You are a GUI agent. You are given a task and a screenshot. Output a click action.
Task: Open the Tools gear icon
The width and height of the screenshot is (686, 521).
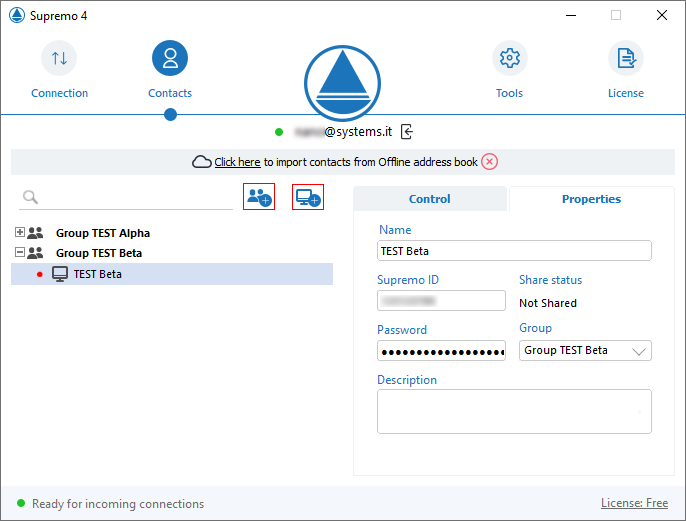click(510, 58)
